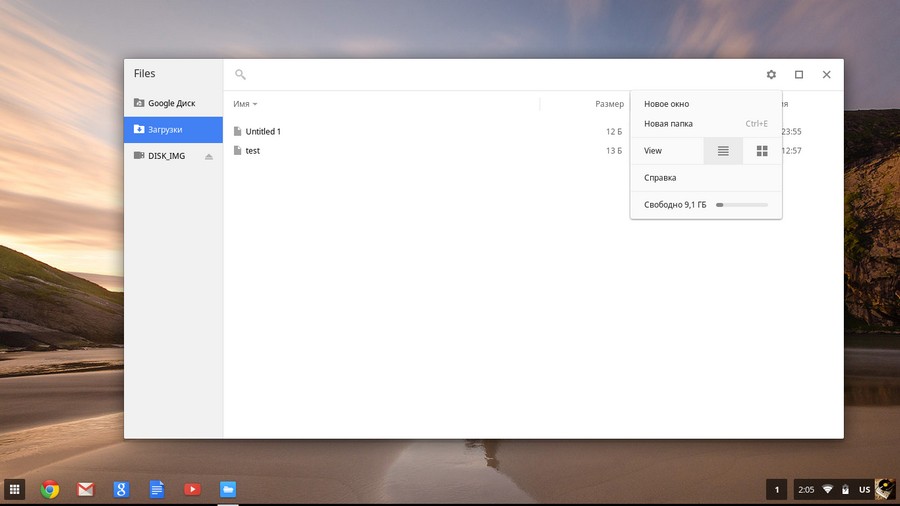Choose Новая папка menu entry

[x=706, y=123]
